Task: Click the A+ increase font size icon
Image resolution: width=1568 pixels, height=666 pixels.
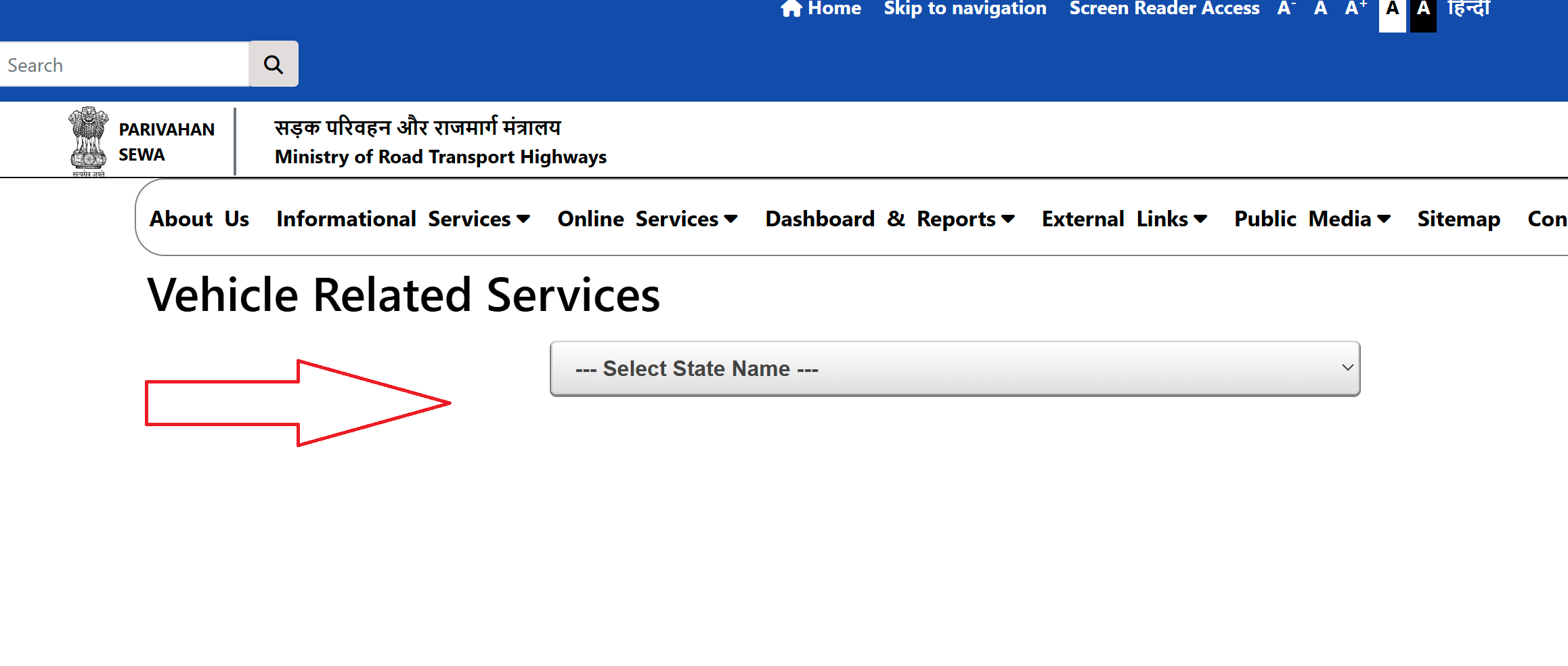Action: tap(1354, 9)
